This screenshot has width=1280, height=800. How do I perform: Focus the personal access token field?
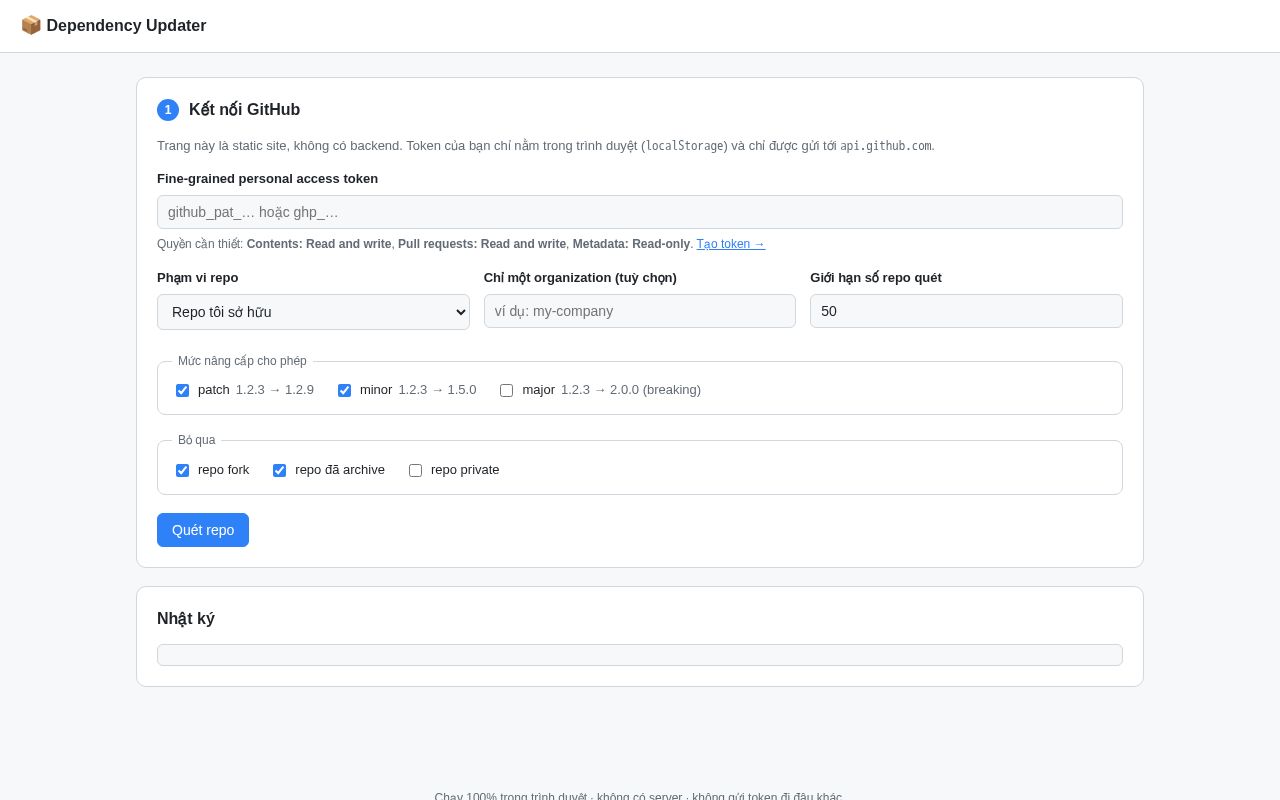point(640,212)
